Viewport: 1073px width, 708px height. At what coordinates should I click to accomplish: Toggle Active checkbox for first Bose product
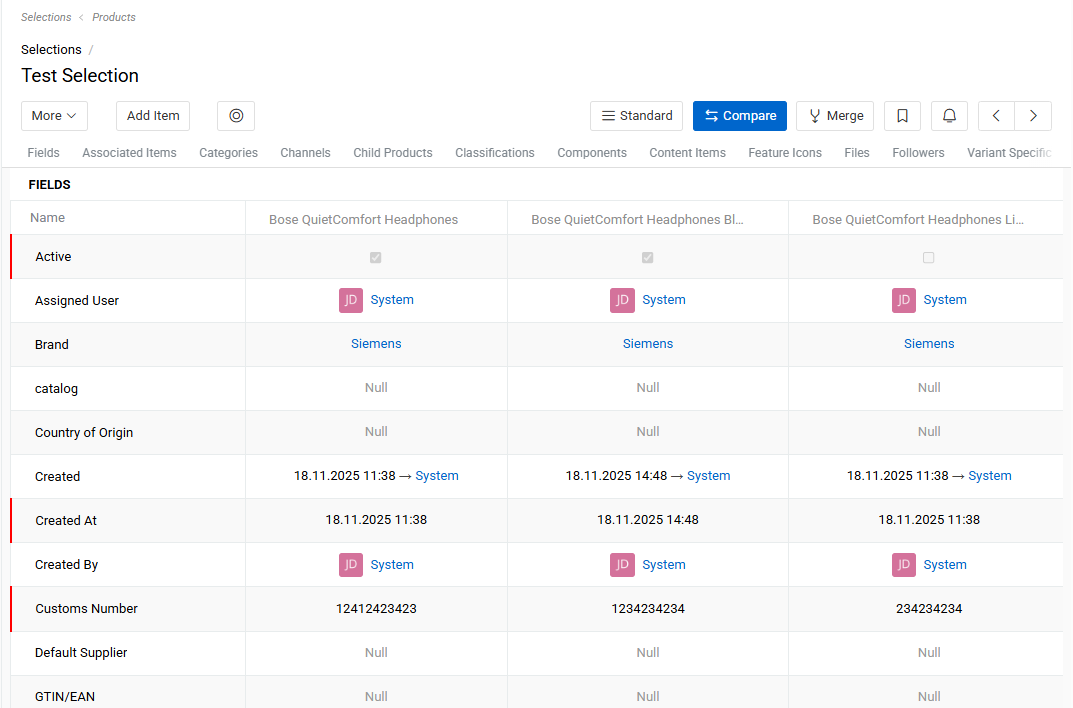pos(376,257)
